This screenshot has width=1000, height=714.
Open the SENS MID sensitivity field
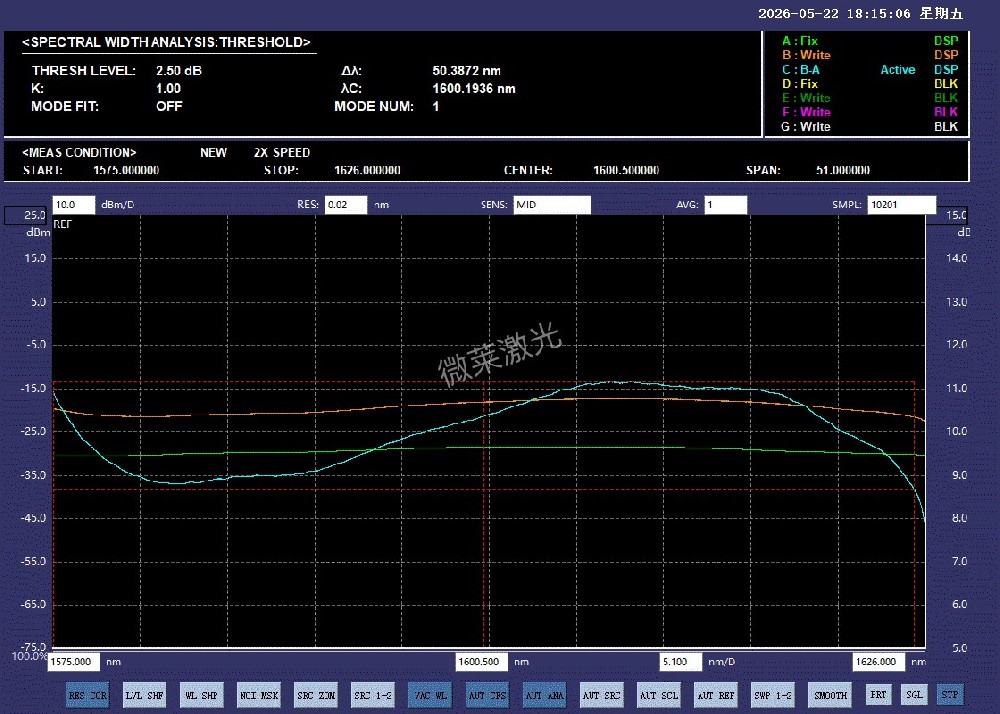552,205
